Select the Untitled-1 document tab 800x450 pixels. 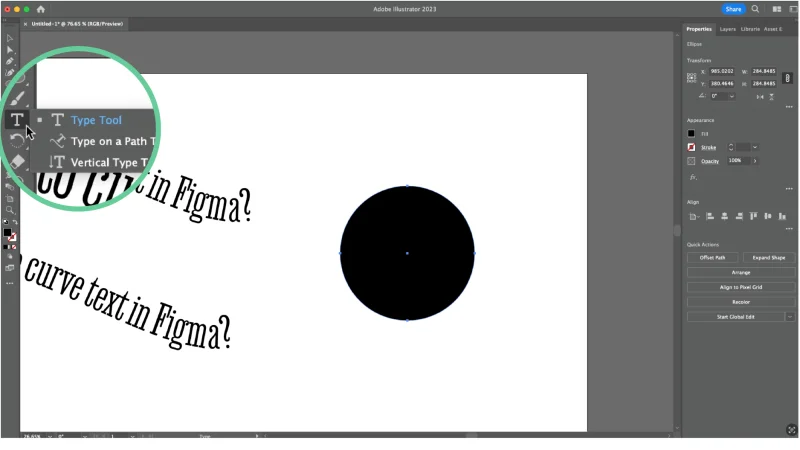(x=77, y=24)
